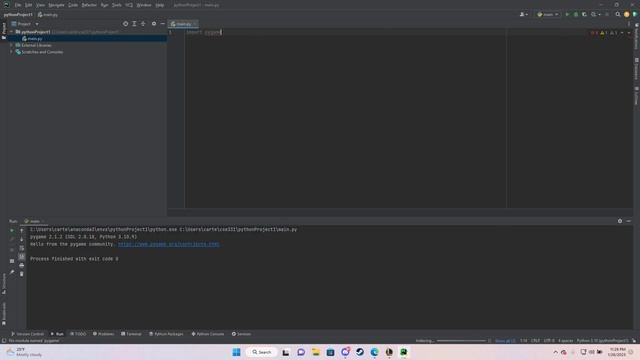Collapse the pythonProject1 root folder
Viewport: 640px width, 360px height.
(x=11, y=31)
